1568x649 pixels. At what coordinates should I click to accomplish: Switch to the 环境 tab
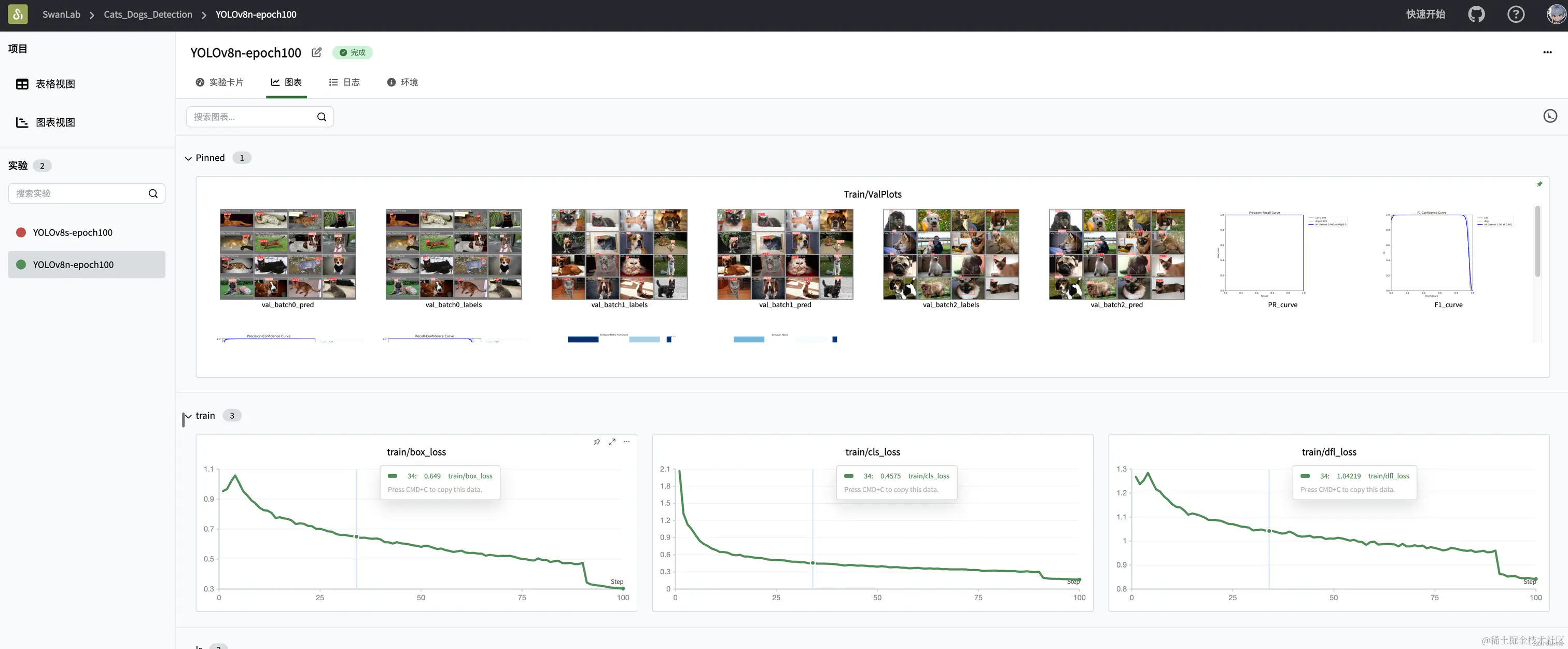pos(402,82)
